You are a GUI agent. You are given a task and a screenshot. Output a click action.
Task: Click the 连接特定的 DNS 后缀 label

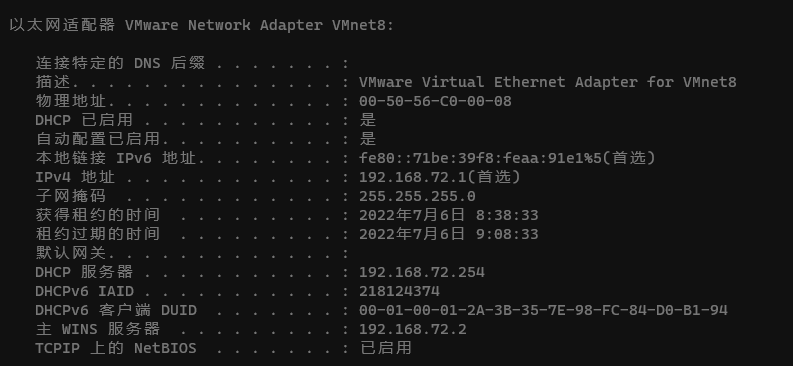pos(120,63)
